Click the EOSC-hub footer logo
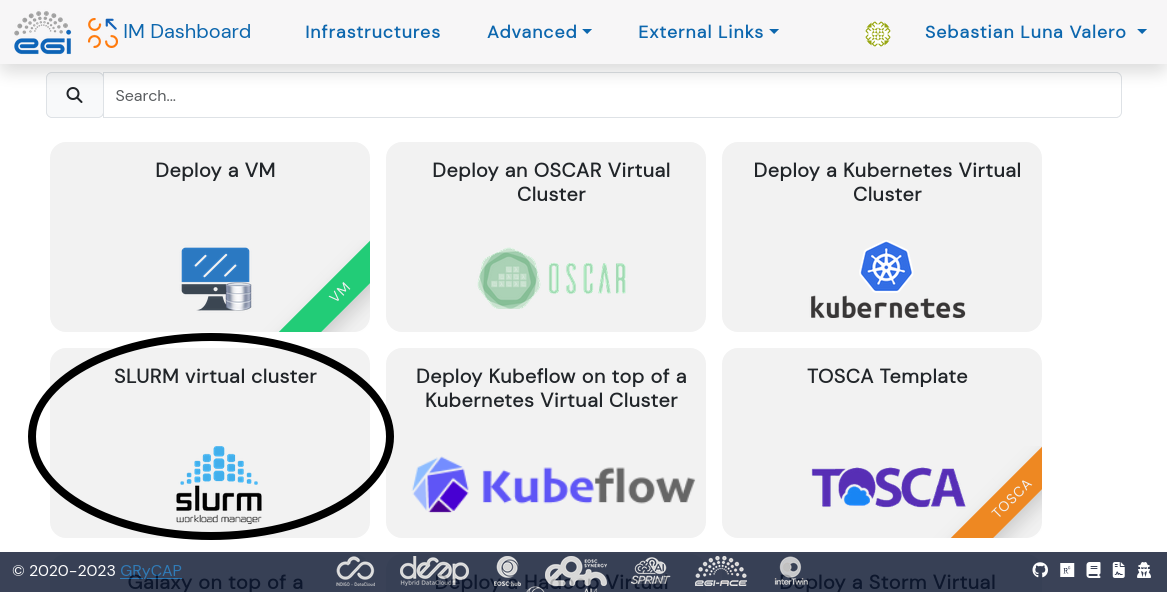Image resolution: width=1167 pixels, height=592 pixels. tap(508, 571)
